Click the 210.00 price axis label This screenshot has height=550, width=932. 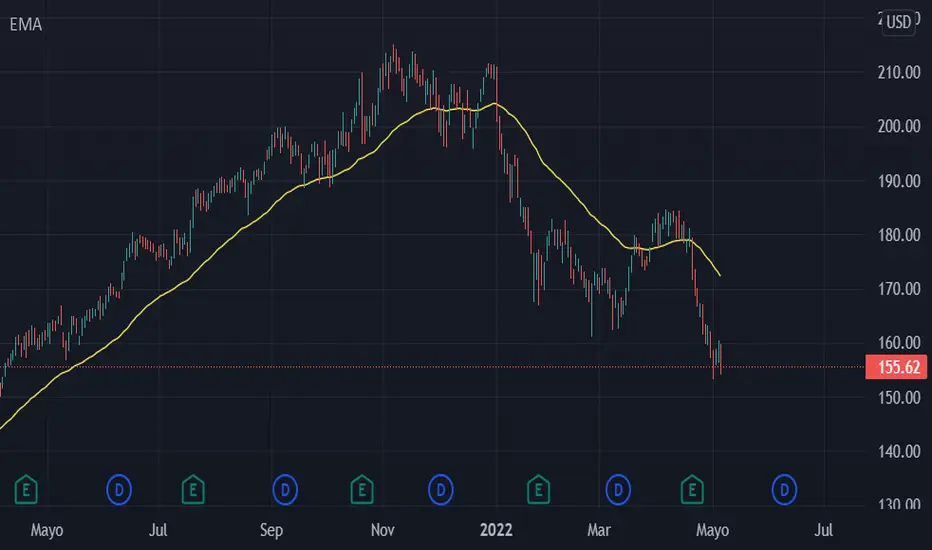899,73
